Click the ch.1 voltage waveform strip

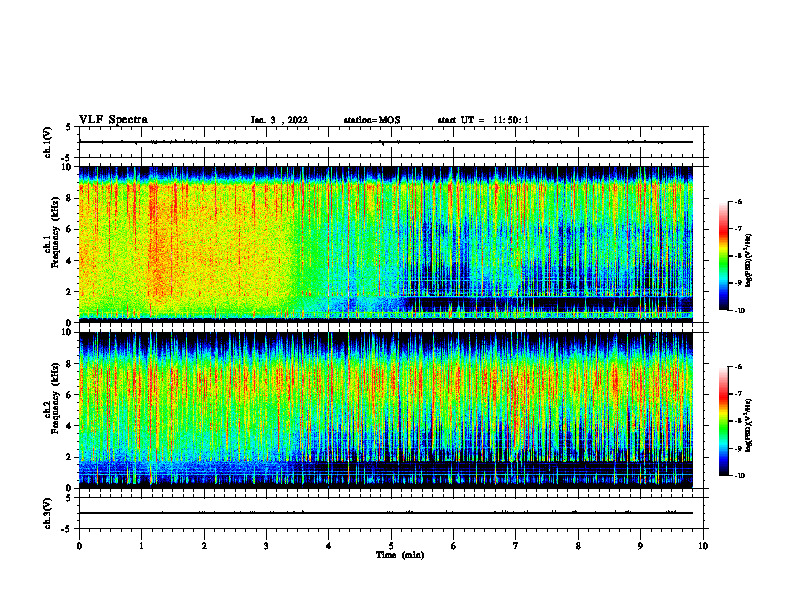tap(391, 142)
